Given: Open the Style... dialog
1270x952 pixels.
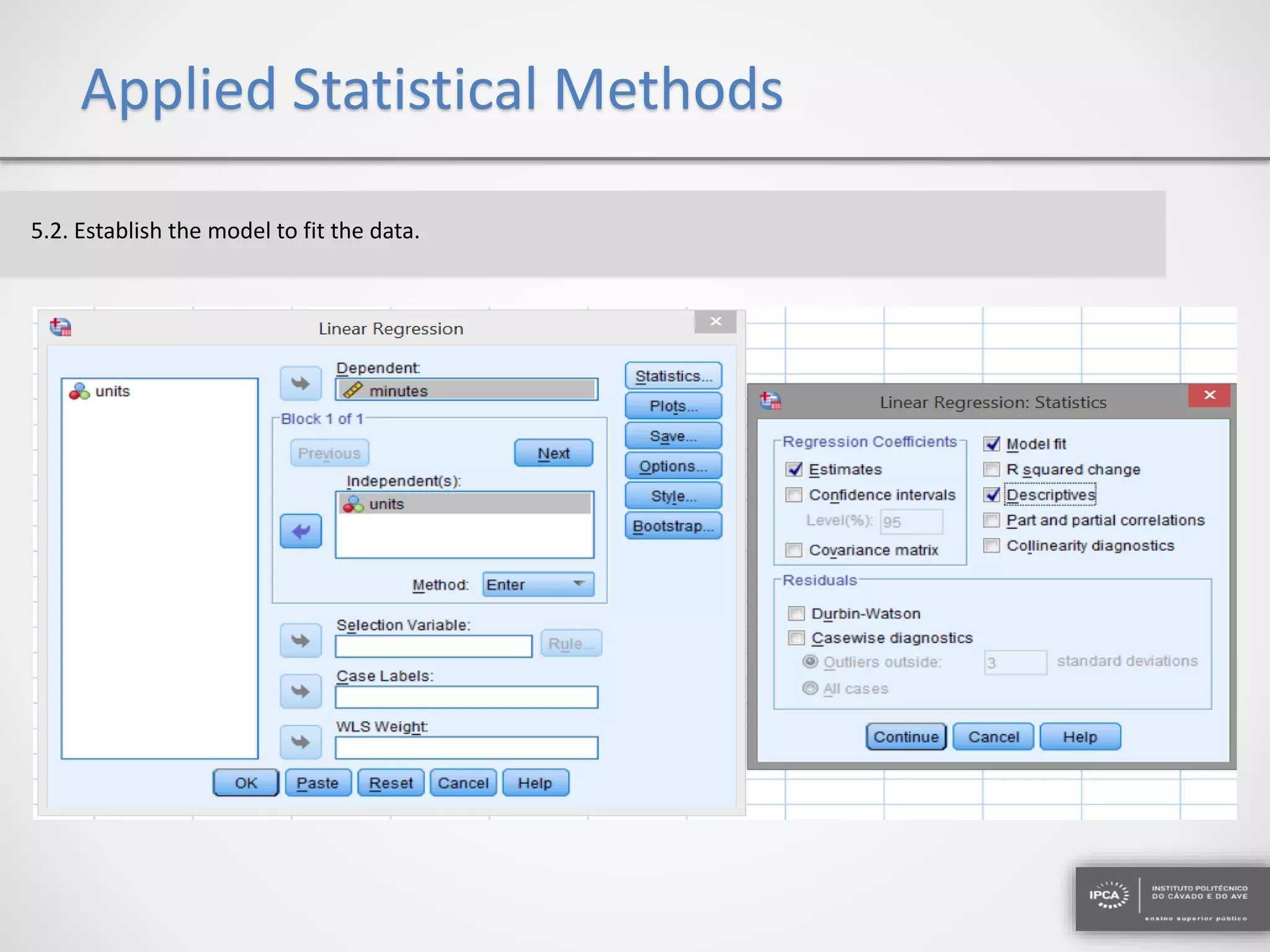Looking at the screenshot, I should pos(673,496).
